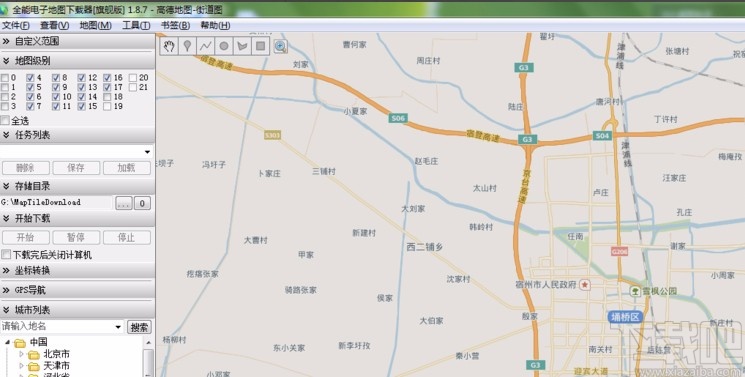Uncheck map level 8
745x377 pixels.
tap(56, 77)
